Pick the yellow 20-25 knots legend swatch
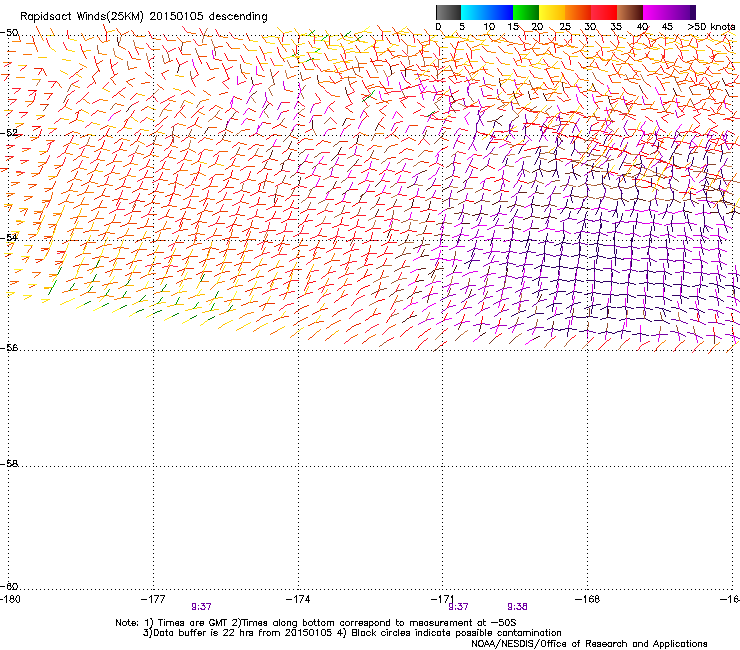740x650 pixels. tap(552, 12)
